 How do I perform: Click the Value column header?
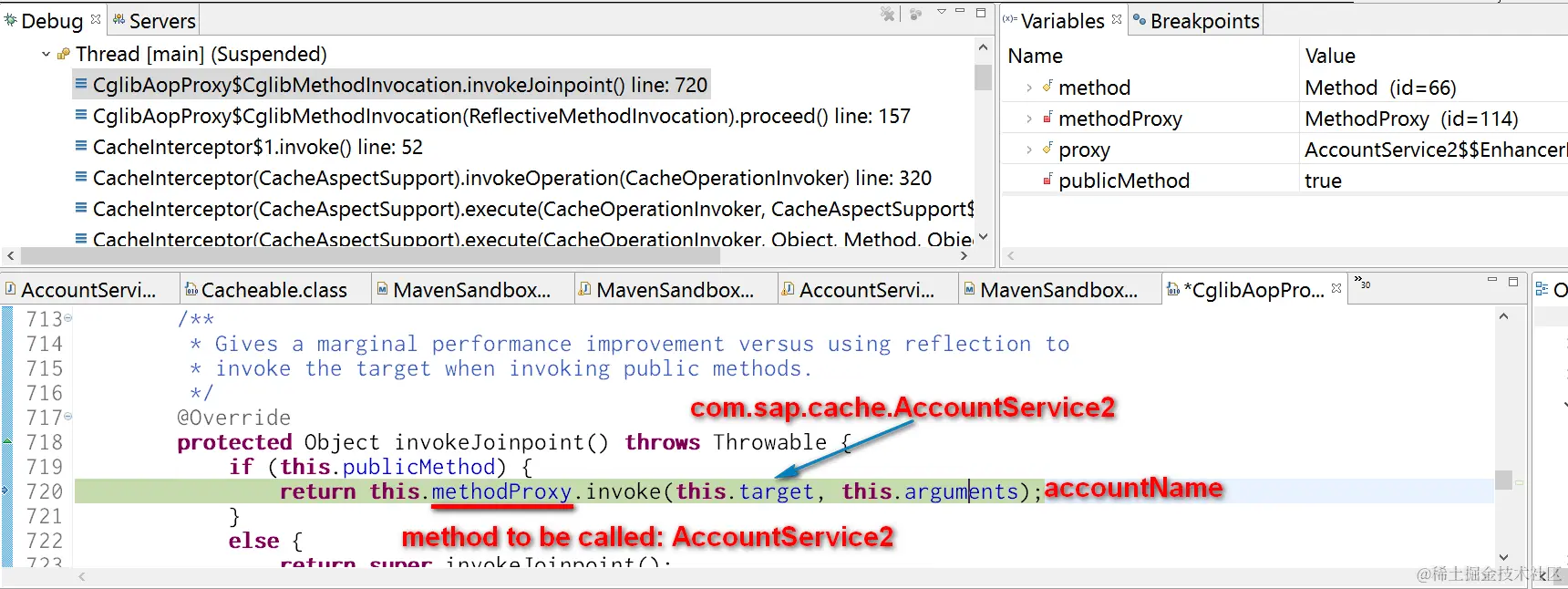1330,57
